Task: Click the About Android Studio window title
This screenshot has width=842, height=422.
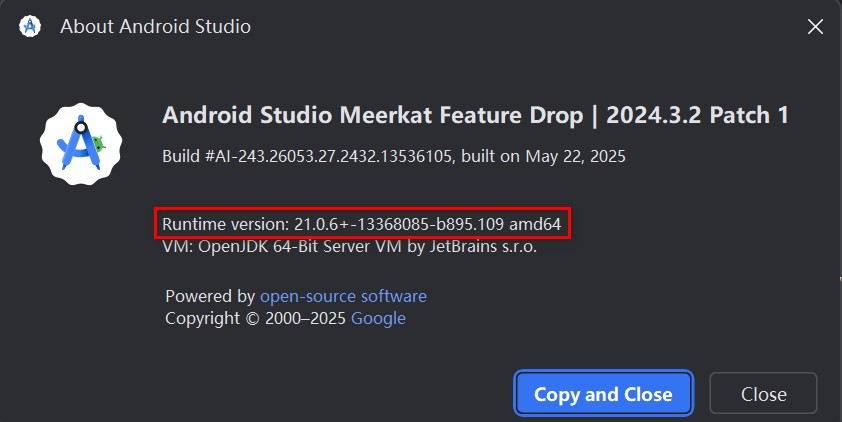Action: (155, 27)
